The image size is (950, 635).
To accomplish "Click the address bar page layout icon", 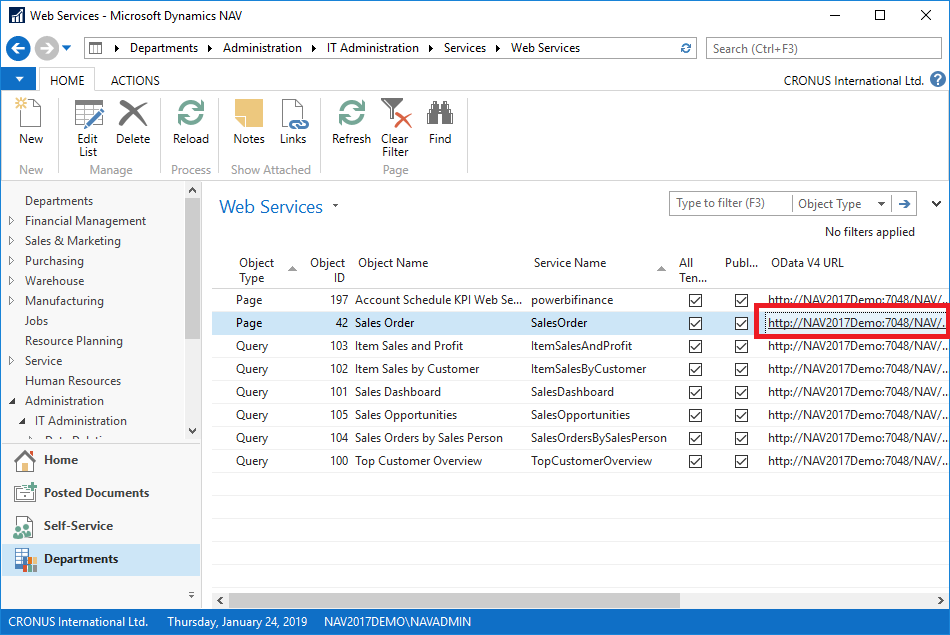I will pyautogui.click(x=96, y=48).
